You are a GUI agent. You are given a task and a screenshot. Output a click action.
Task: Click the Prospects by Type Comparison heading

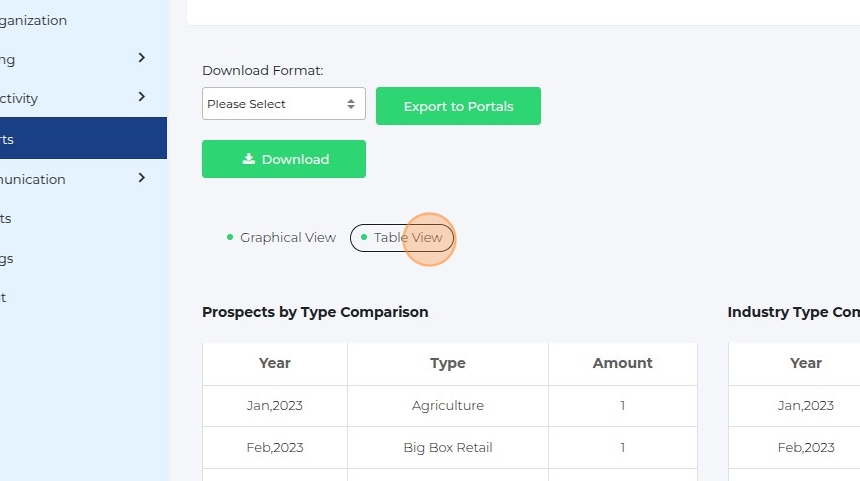315,312
